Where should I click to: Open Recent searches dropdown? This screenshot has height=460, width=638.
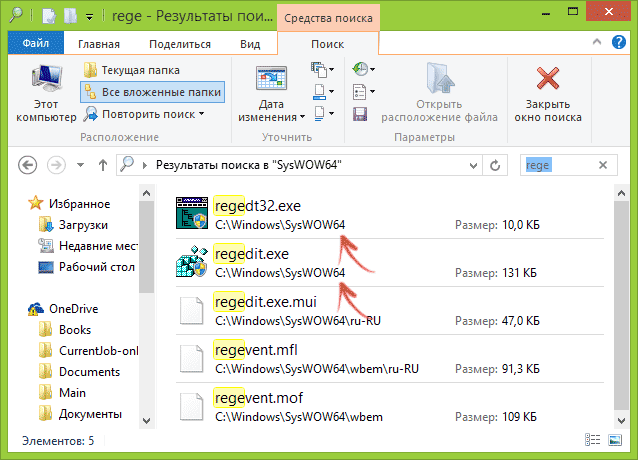[x=363, y=69]
